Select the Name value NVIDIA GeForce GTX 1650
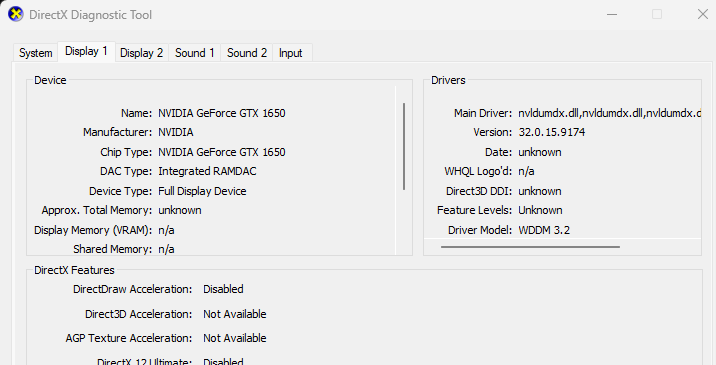 [222, 113]
